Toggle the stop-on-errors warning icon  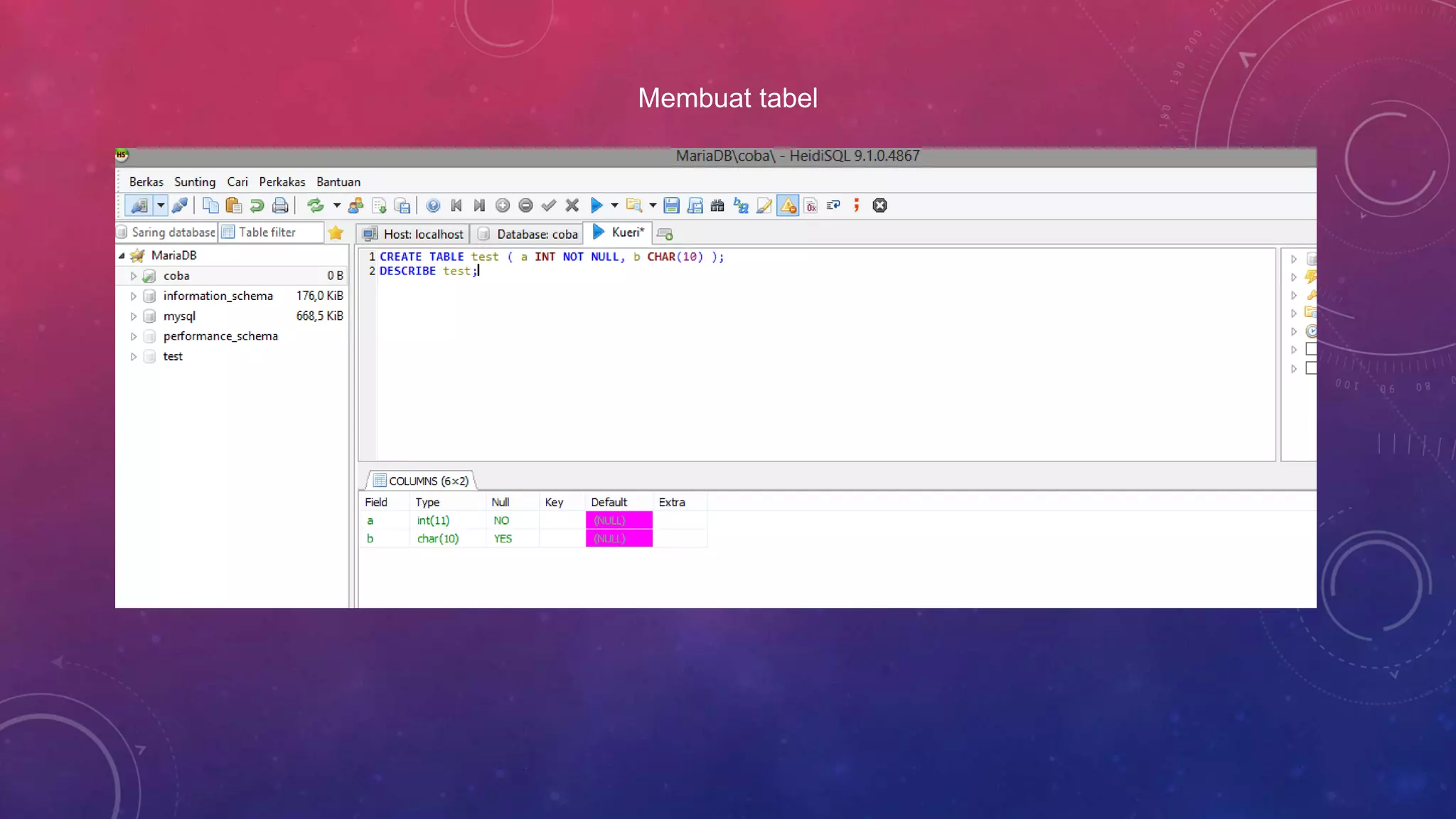tap(788, 205)
